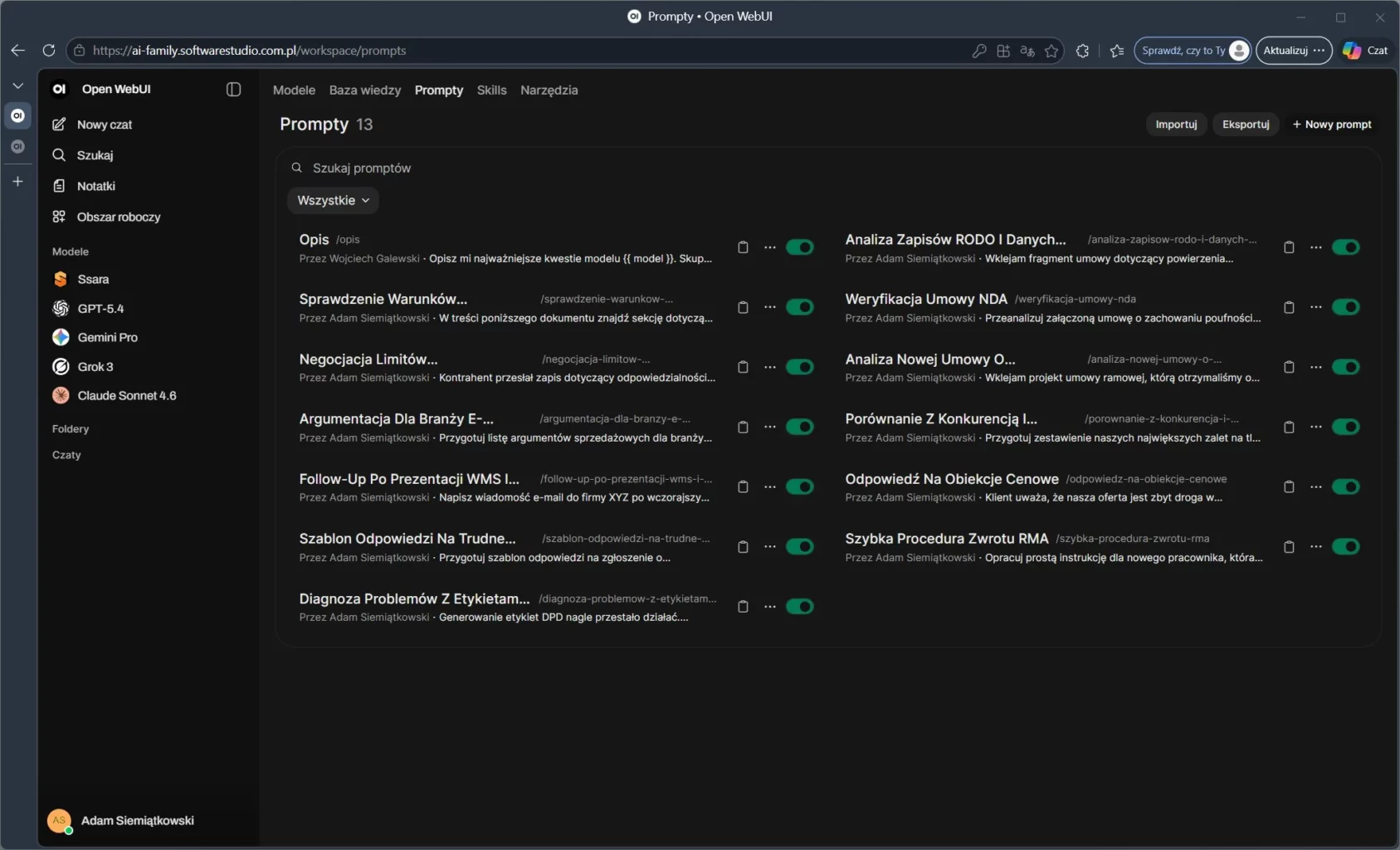Click the copy icon for Opis prompt
Screen dimensions: 1400x850
(743, 247)
